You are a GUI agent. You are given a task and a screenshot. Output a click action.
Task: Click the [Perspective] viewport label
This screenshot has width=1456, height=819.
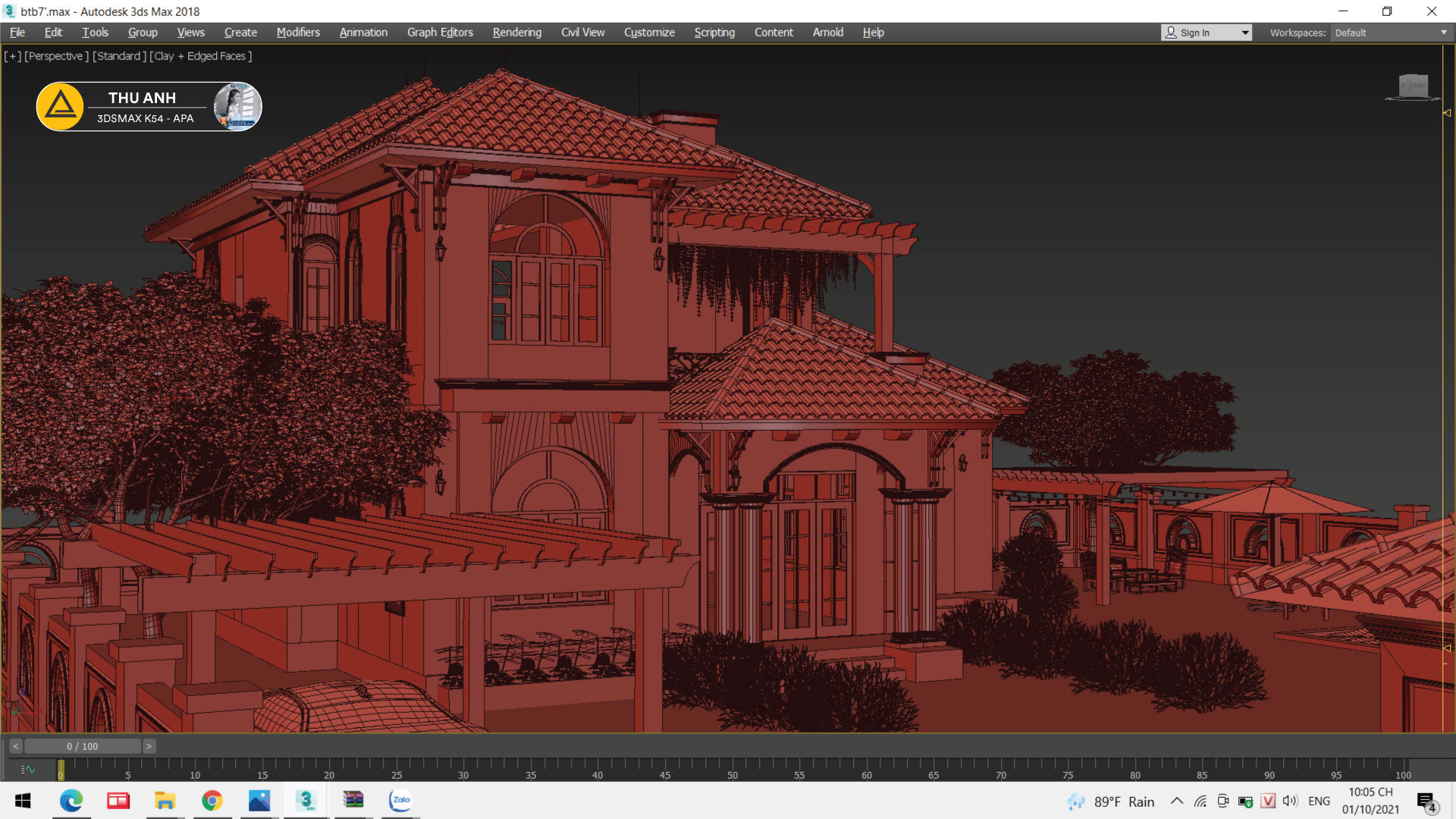pyautogui.click(x=56, y=56)
